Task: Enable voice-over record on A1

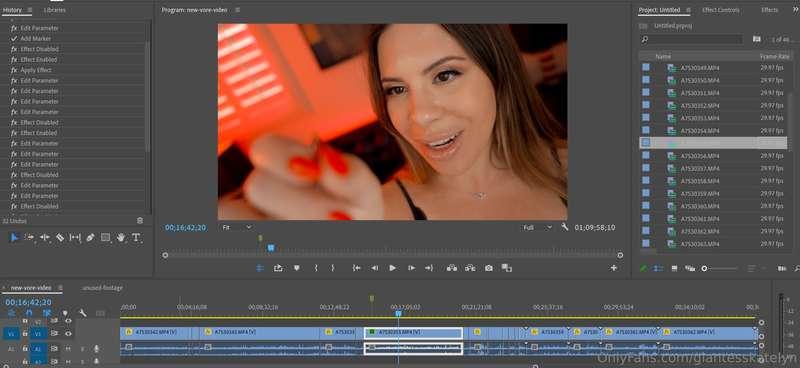Action: pos(96,349)
